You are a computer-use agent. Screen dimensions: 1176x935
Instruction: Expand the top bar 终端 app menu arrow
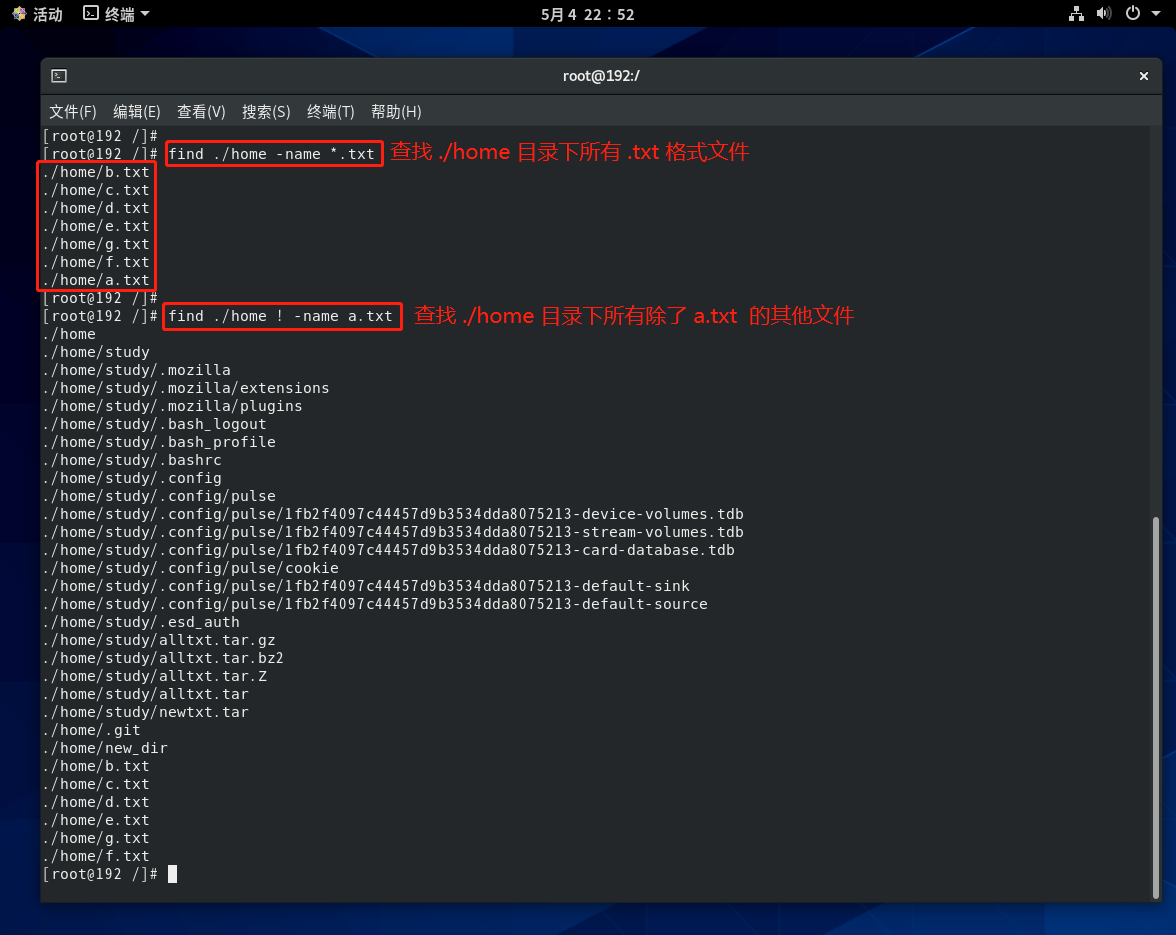click(145, 14)
